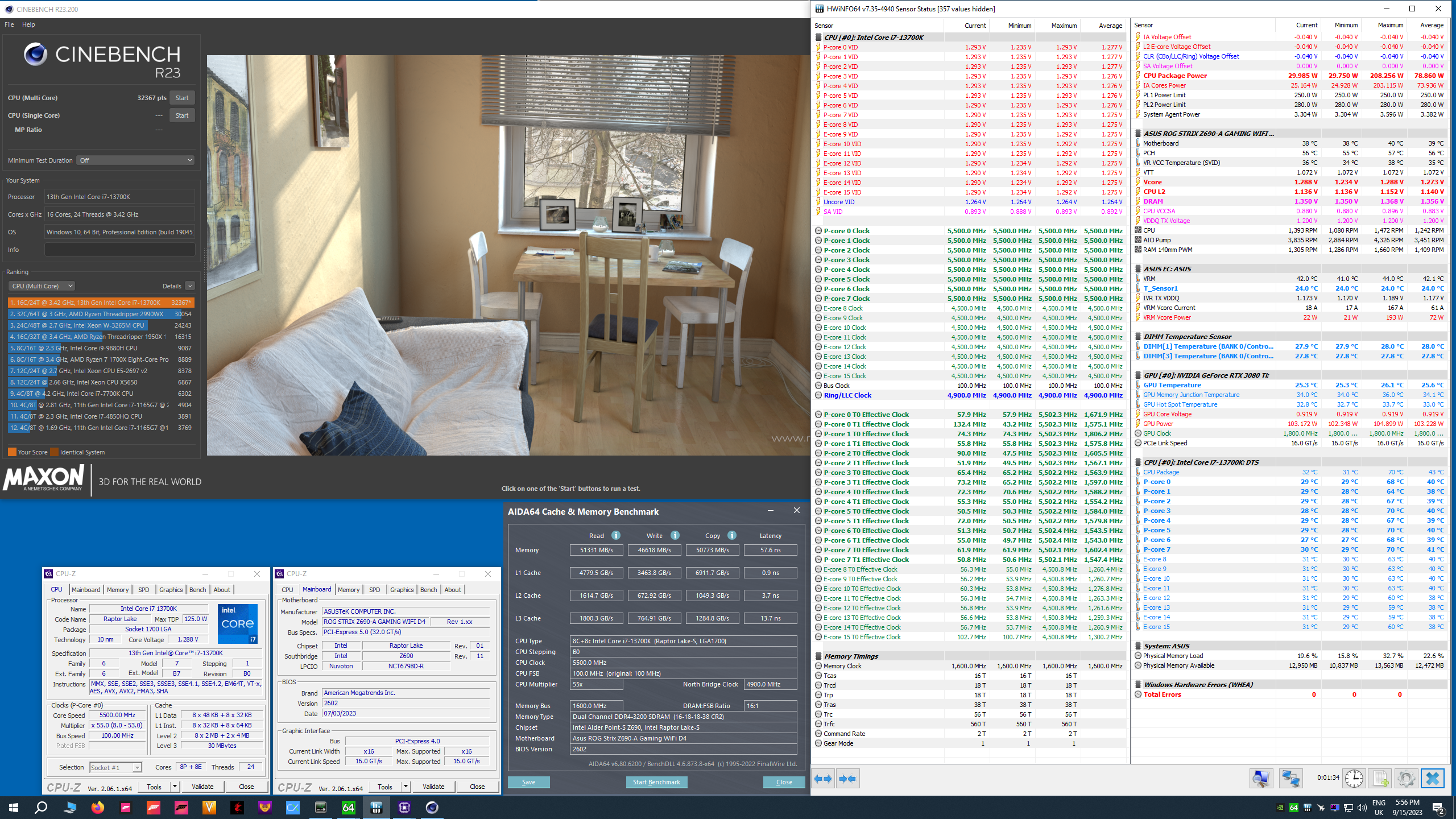Start the CPU Single Core test
Screen dimensions: 1456x819
[182, 115]
